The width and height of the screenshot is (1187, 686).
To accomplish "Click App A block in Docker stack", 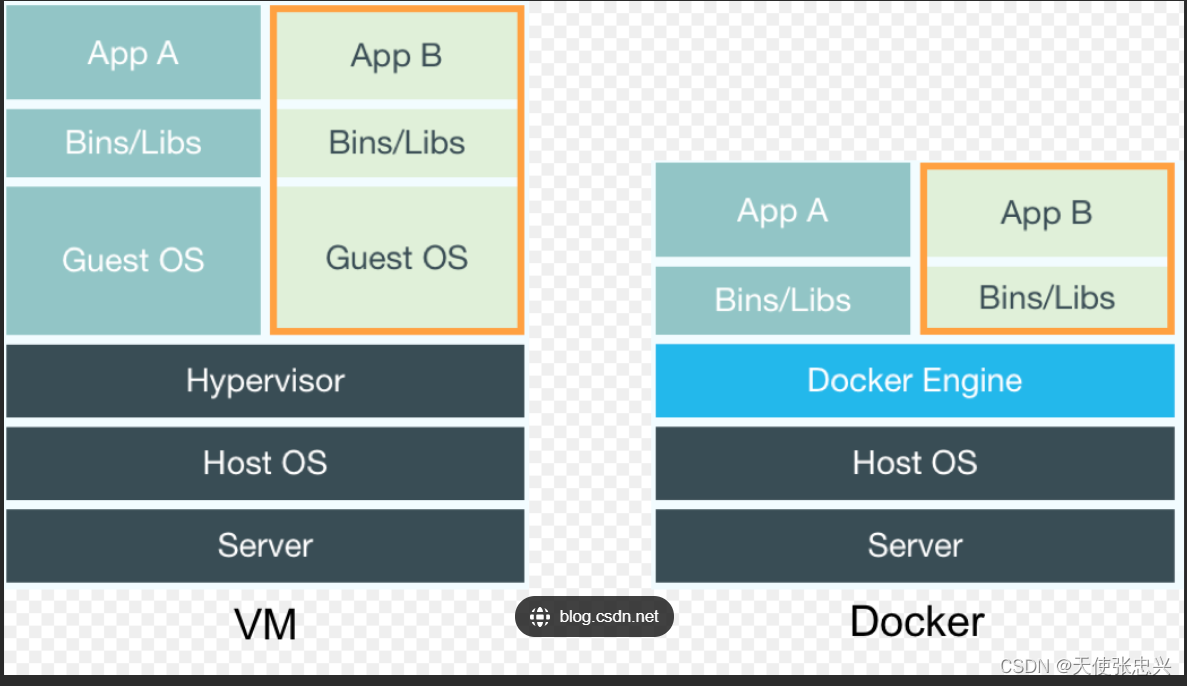I will pos(783,210).
